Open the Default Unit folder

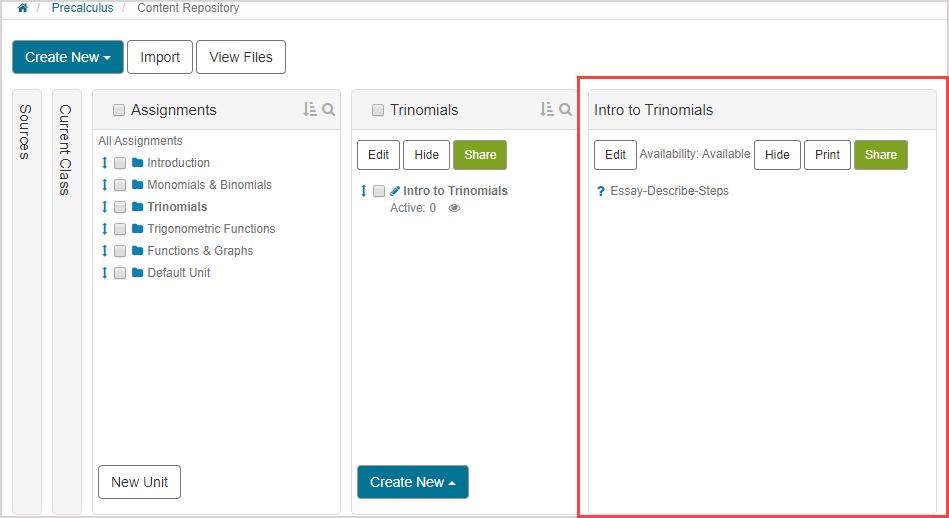click(x=178, y=273)
